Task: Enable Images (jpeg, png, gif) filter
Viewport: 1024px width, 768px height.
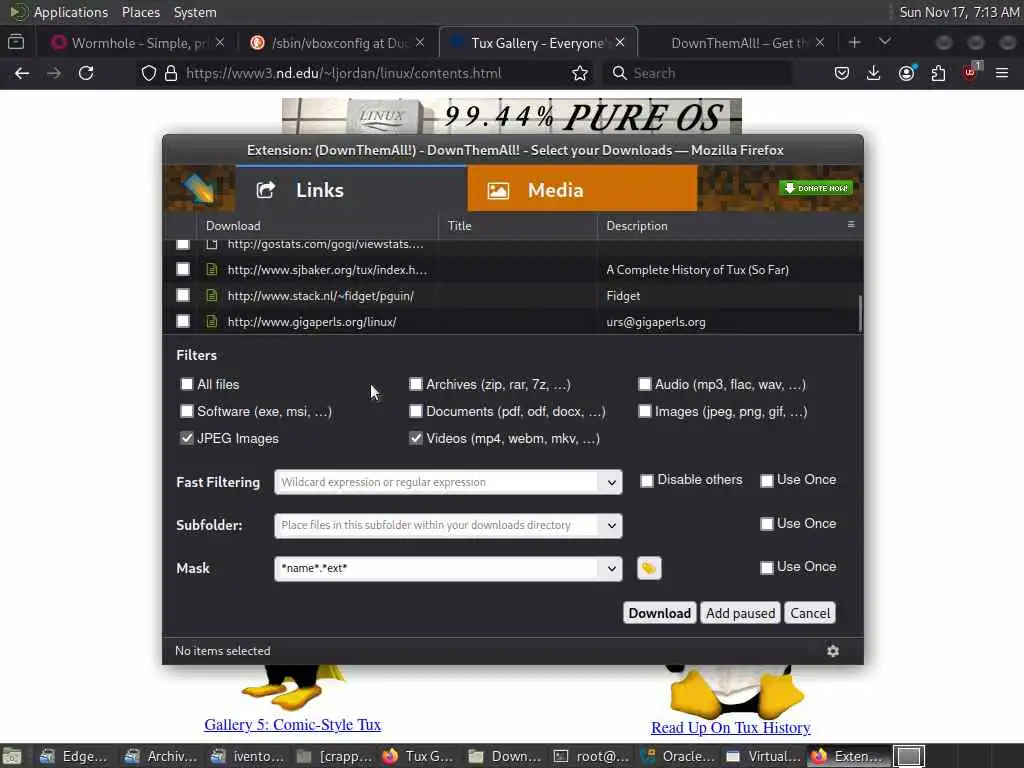Action: point(645,411)
